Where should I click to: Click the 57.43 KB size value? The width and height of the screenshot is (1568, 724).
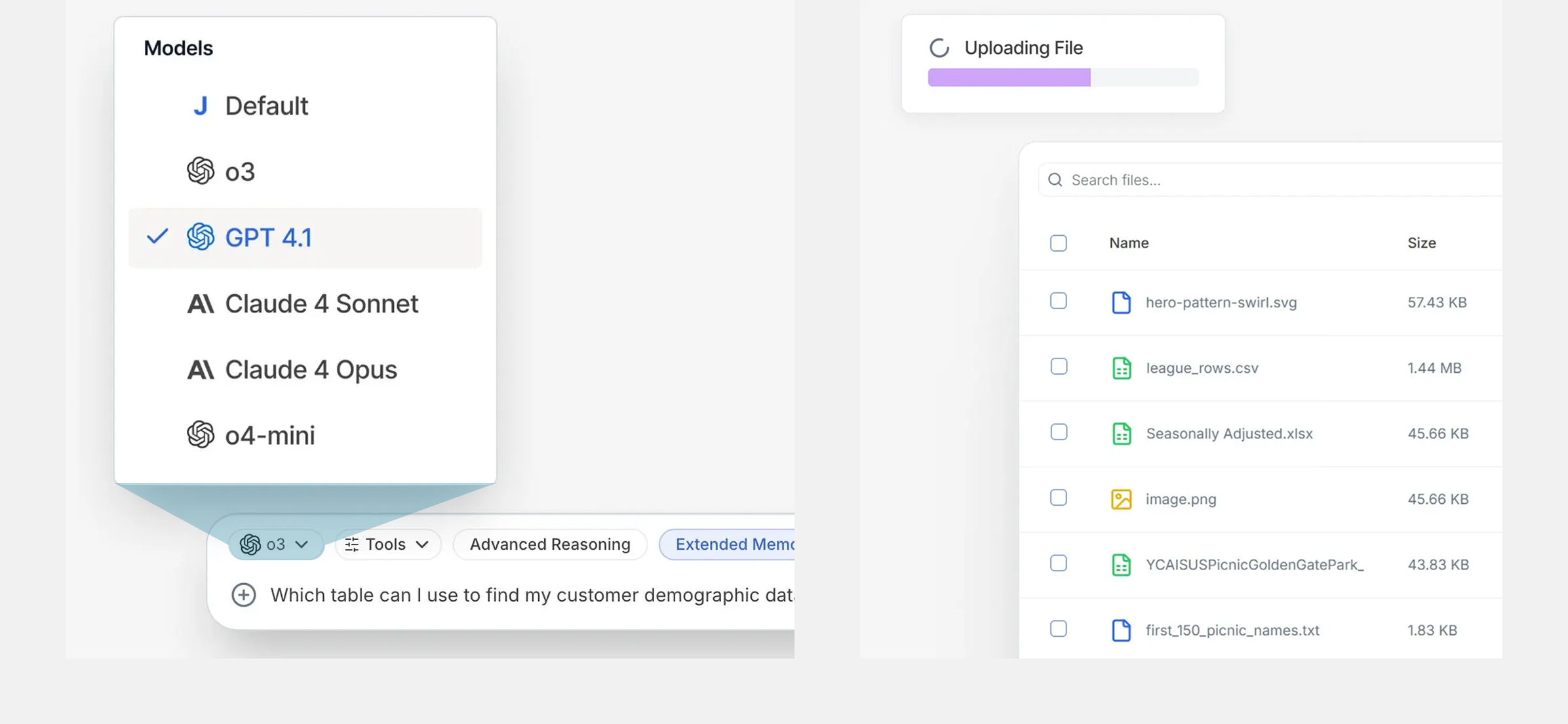pos(1437,302)
